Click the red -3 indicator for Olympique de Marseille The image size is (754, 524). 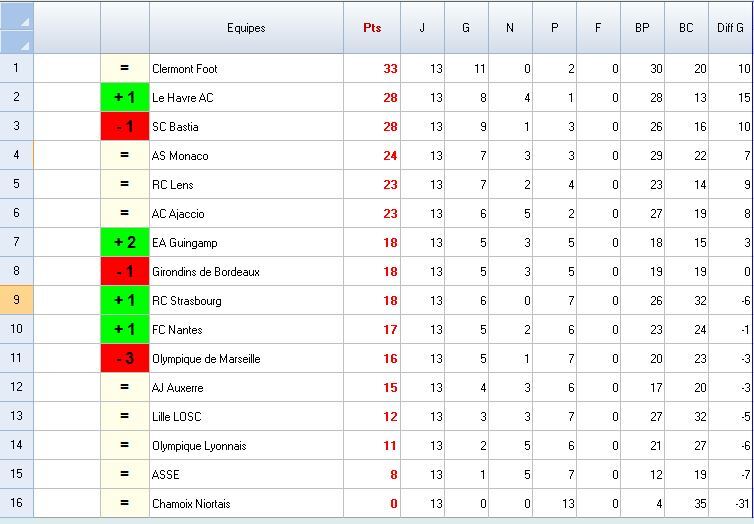pyautogui.click(x=125, y=359)
